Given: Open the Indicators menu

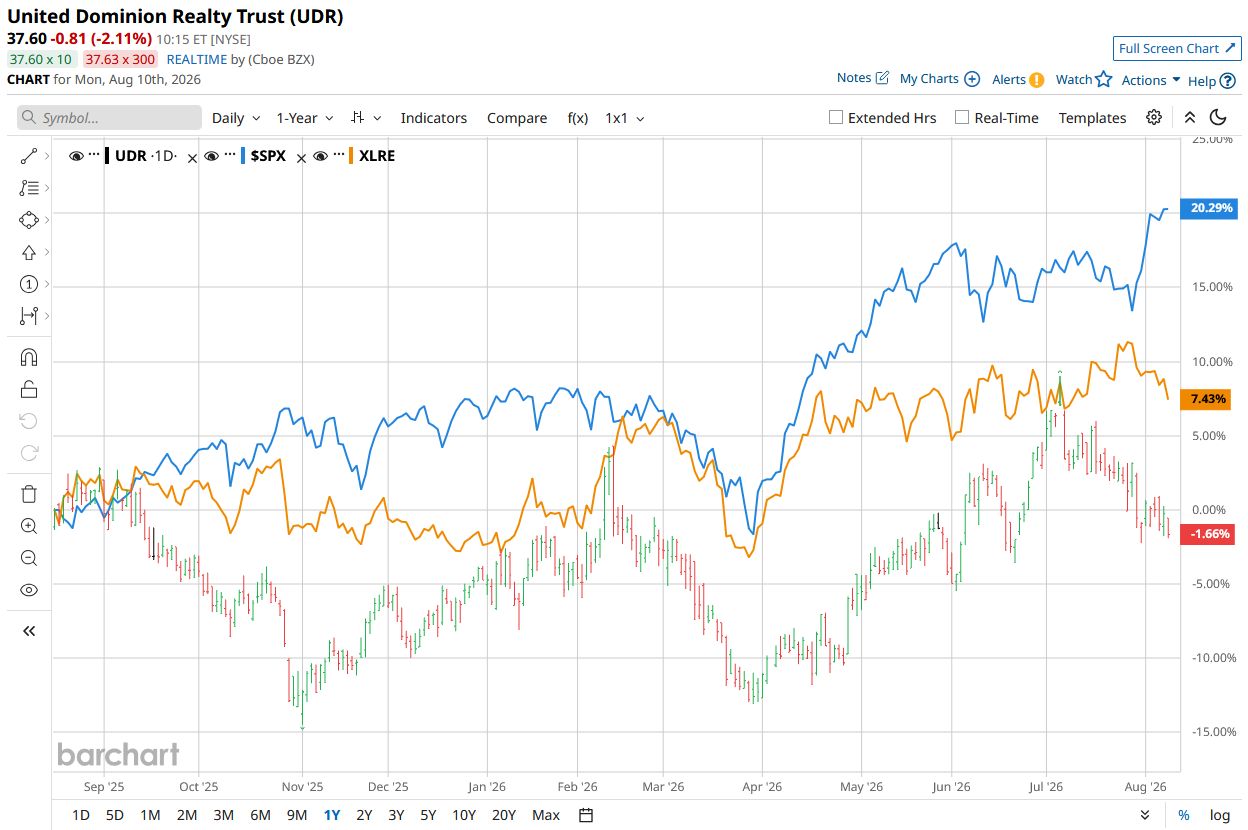Looking at the screenshot, I should (434, 118).
